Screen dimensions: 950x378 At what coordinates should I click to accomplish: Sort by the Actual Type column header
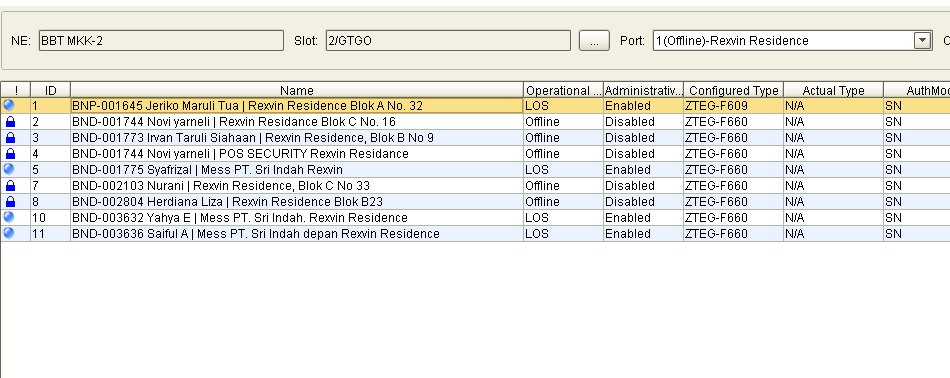click(833, 90)
